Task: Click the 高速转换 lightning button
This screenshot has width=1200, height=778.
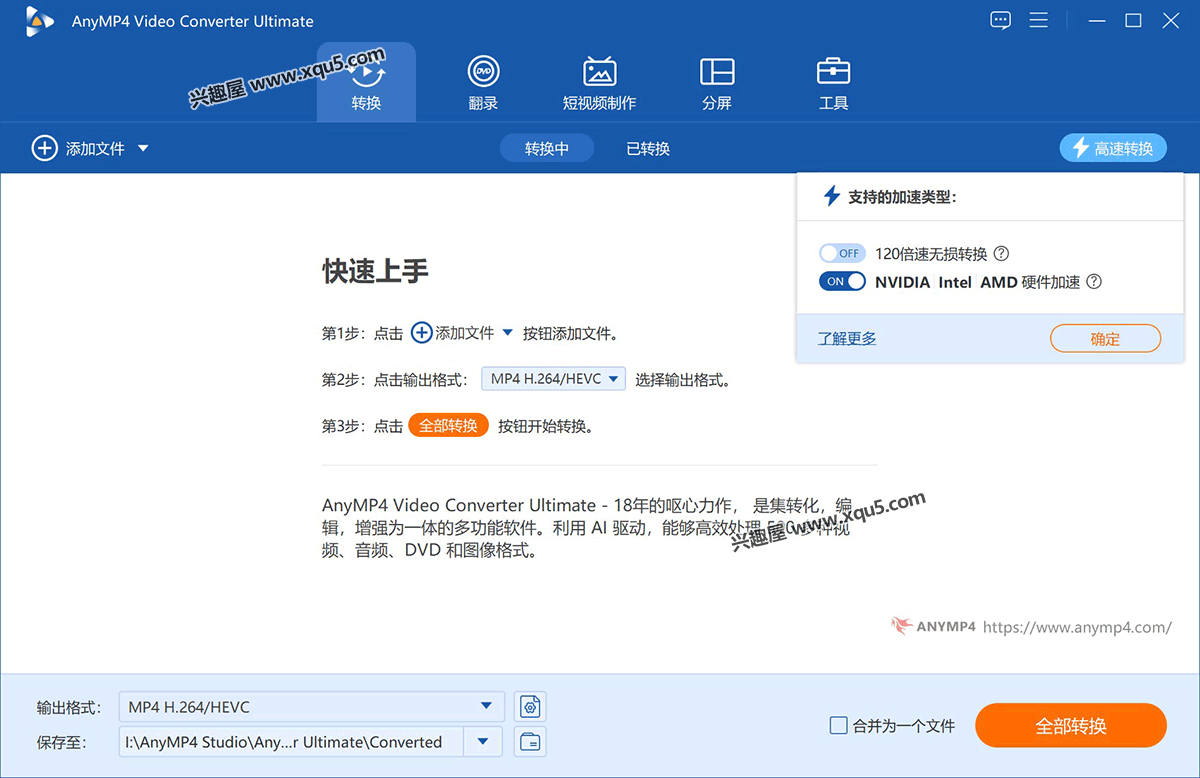Action: pyautogui.click(x=1113, y=148)
